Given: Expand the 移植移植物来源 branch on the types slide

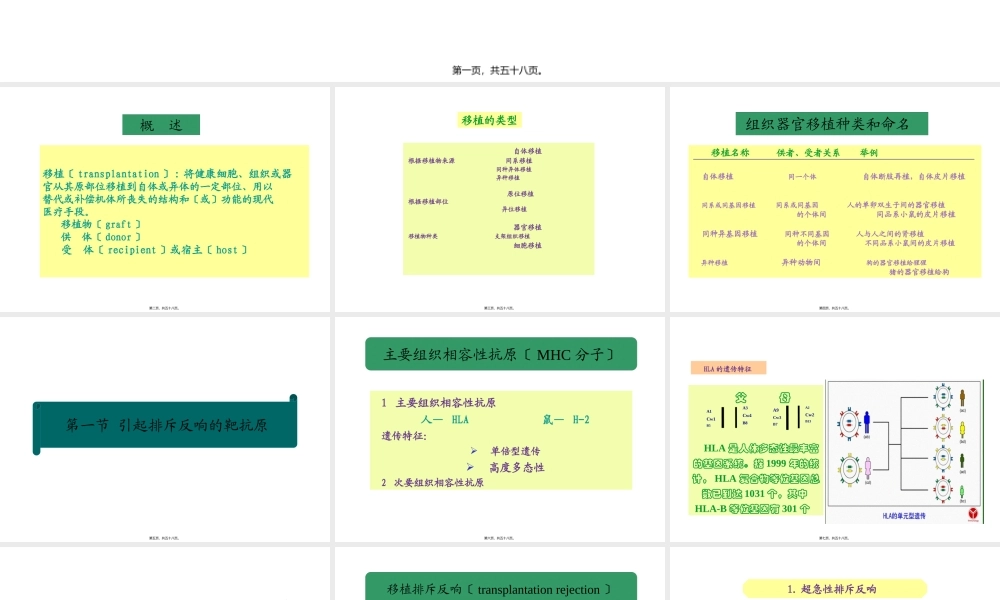Looking at the screenshot, I should click(432, 159).
